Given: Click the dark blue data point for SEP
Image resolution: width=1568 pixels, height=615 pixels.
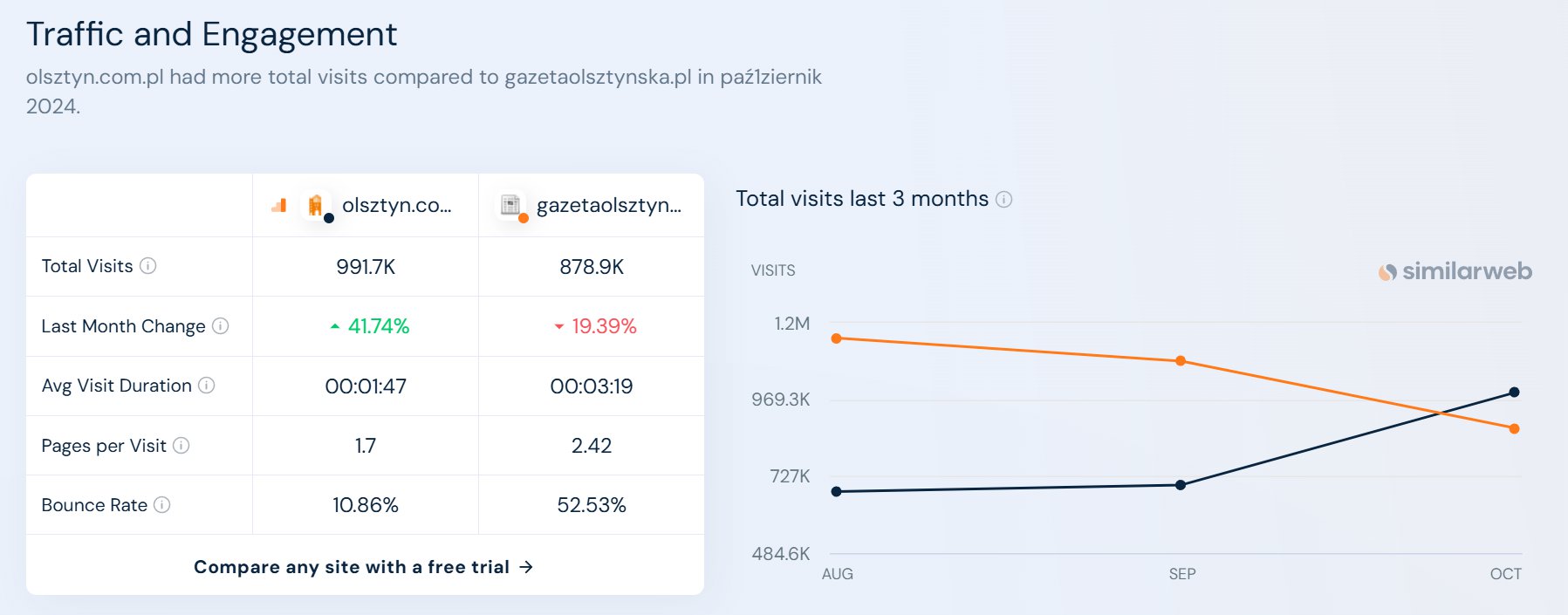Looking at the screenshot, I should 1181,485.
